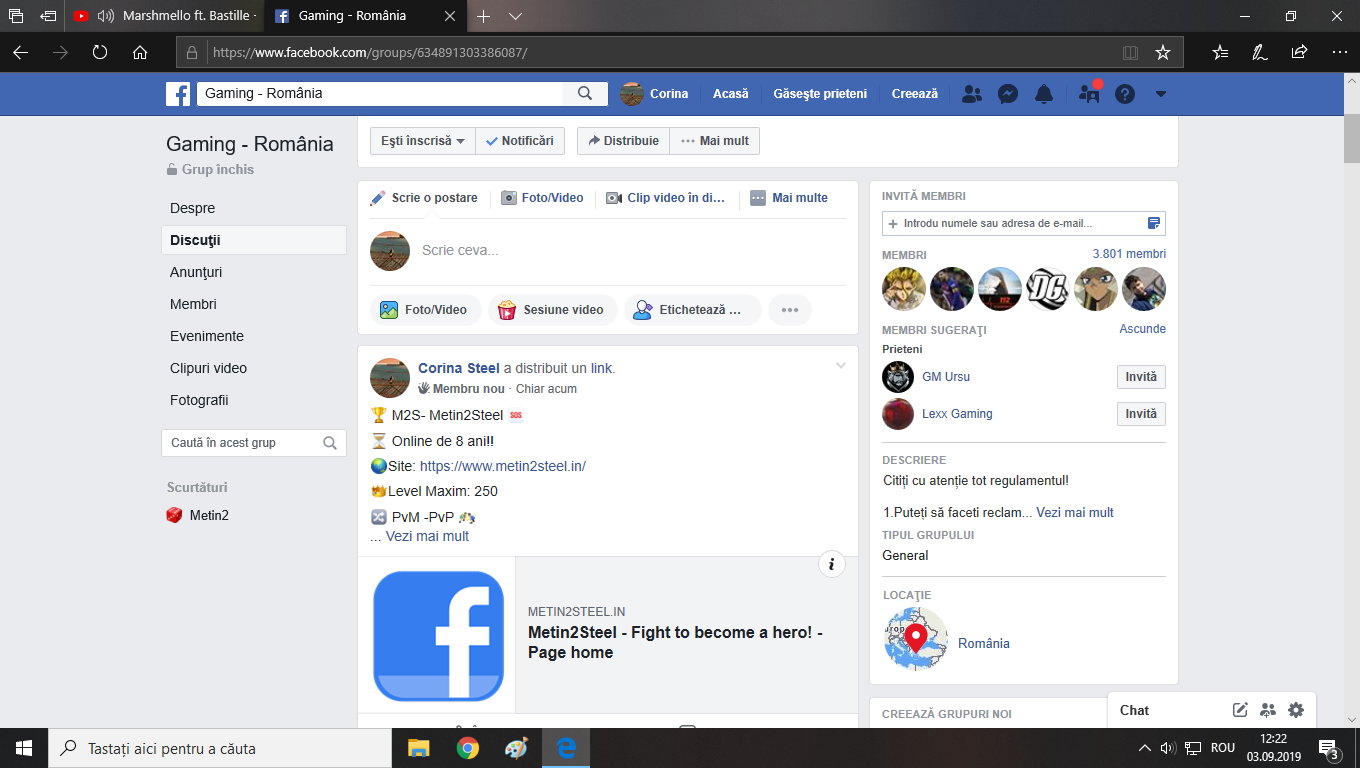Click the Distribuie group button
Viewport: 1360px width, 768px height.
[x=623, y=141]
